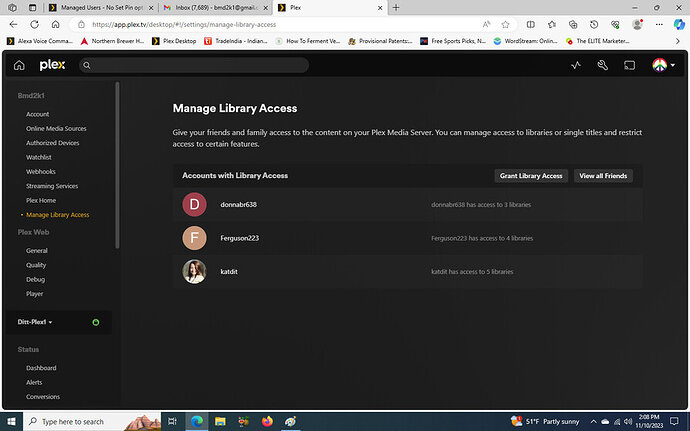
Task: Open Edge history icon
Action: click(x=594, y=25)
